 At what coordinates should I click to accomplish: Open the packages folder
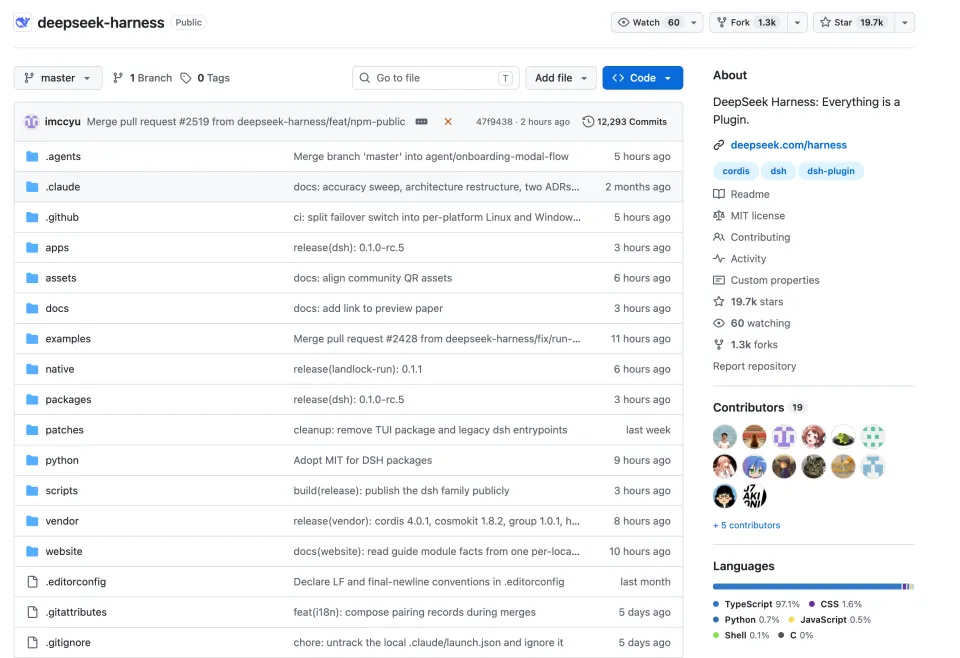tap(68, 400)
